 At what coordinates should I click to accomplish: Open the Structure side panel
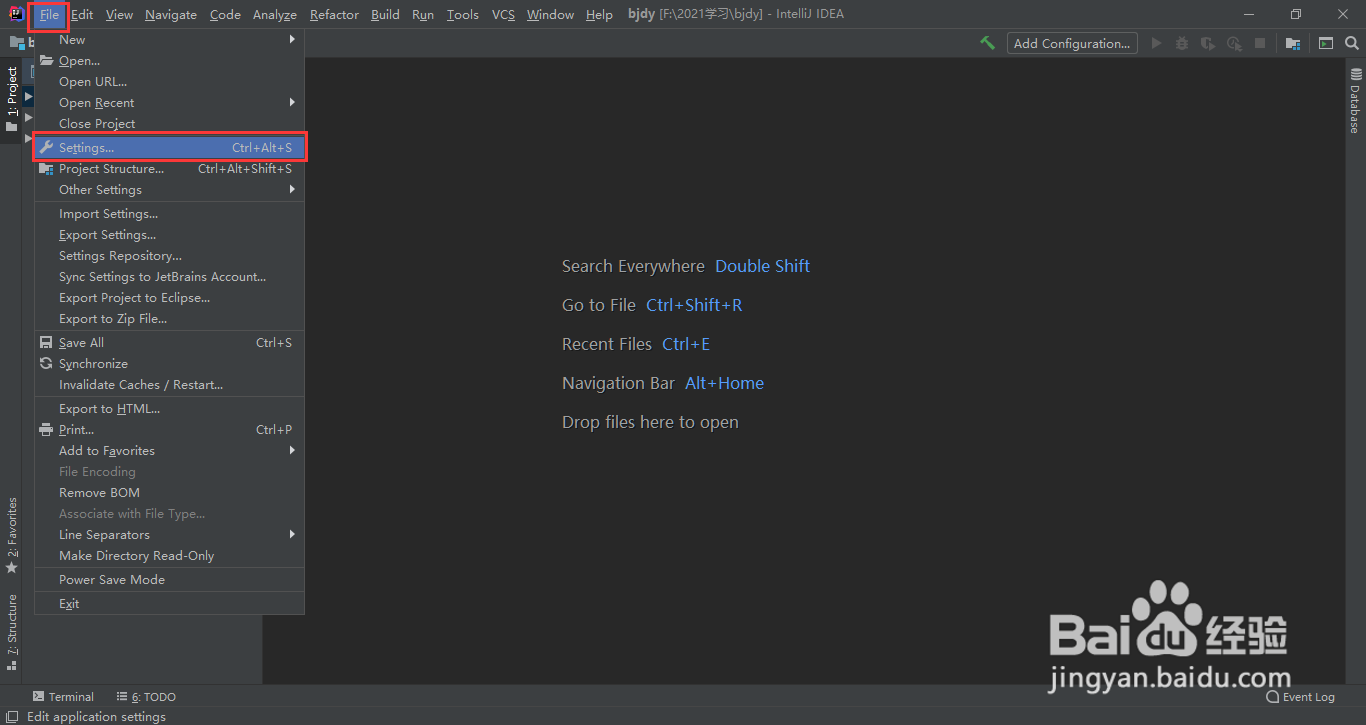tap(11, 632)
